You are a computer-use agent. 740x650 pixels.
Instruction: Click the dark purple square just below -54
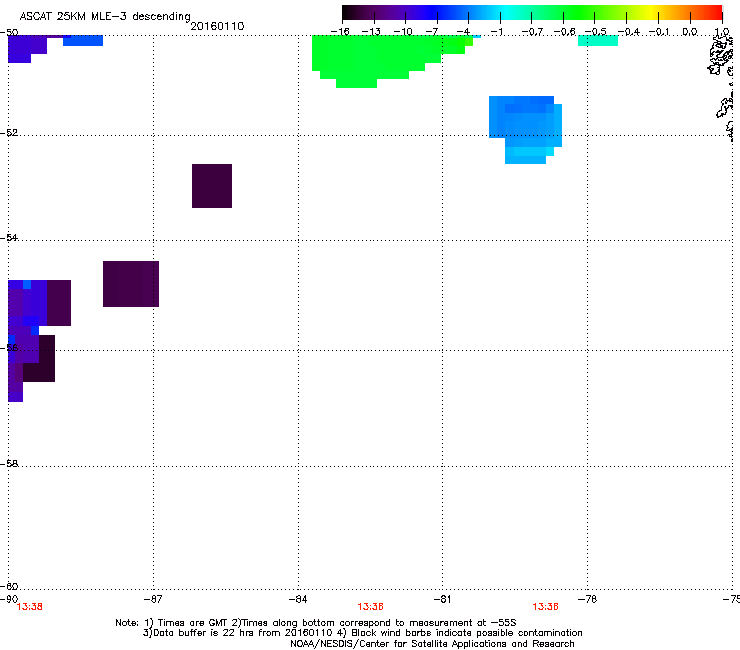(131, 284)
